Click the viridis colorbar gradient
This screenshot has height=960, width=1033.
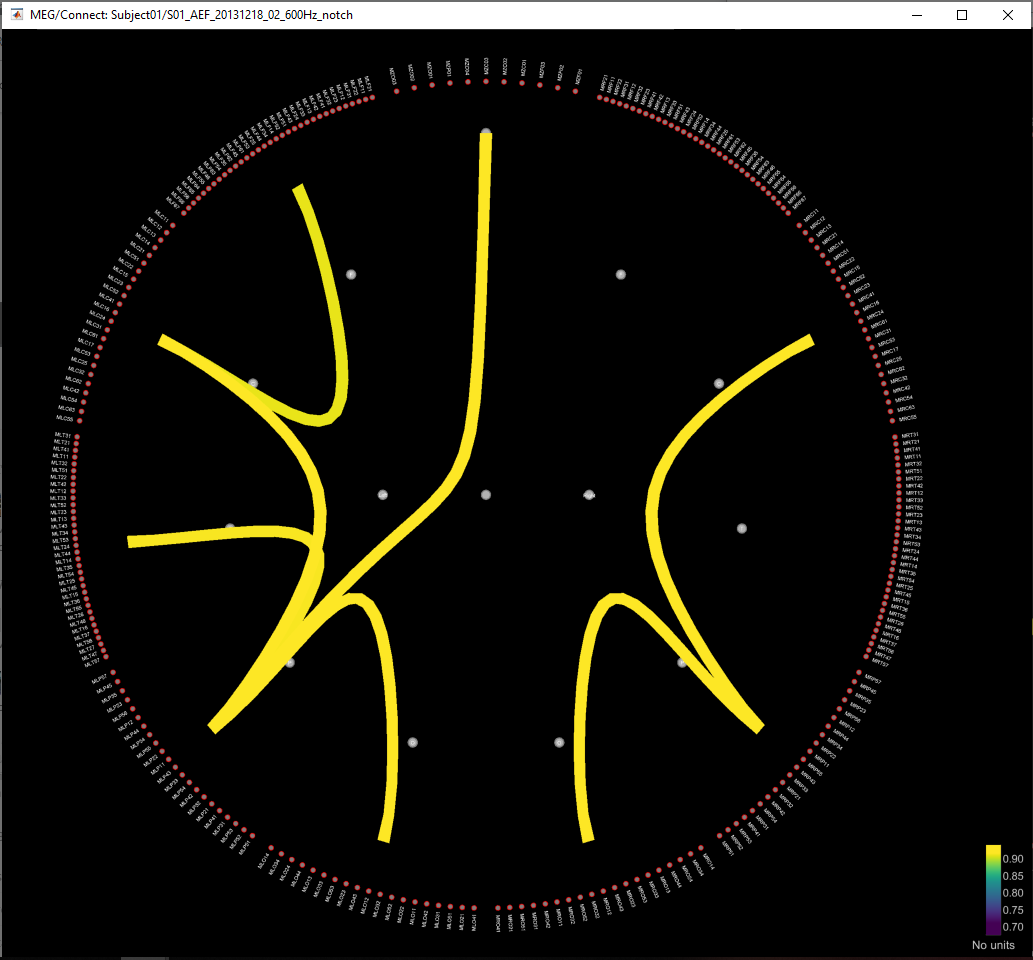(x=992, y=890)
